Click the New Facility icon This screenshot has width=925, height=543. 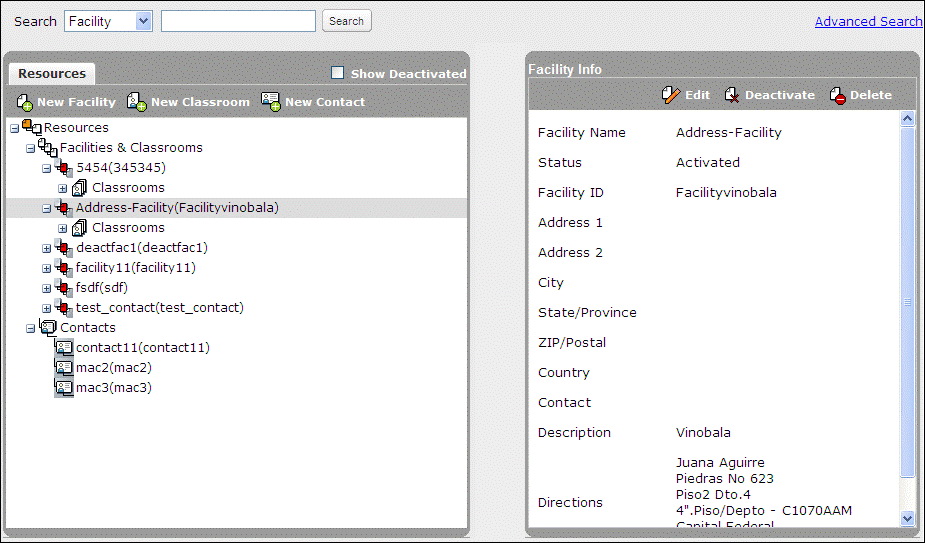[25, 102]
